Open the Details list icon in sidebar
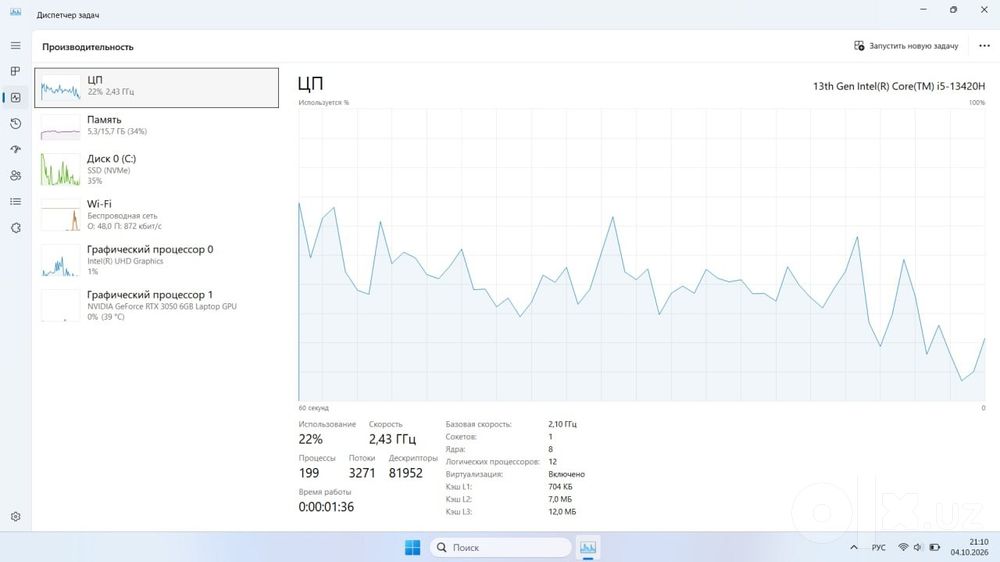The image size is (1000, 562). tap(15, 202)
